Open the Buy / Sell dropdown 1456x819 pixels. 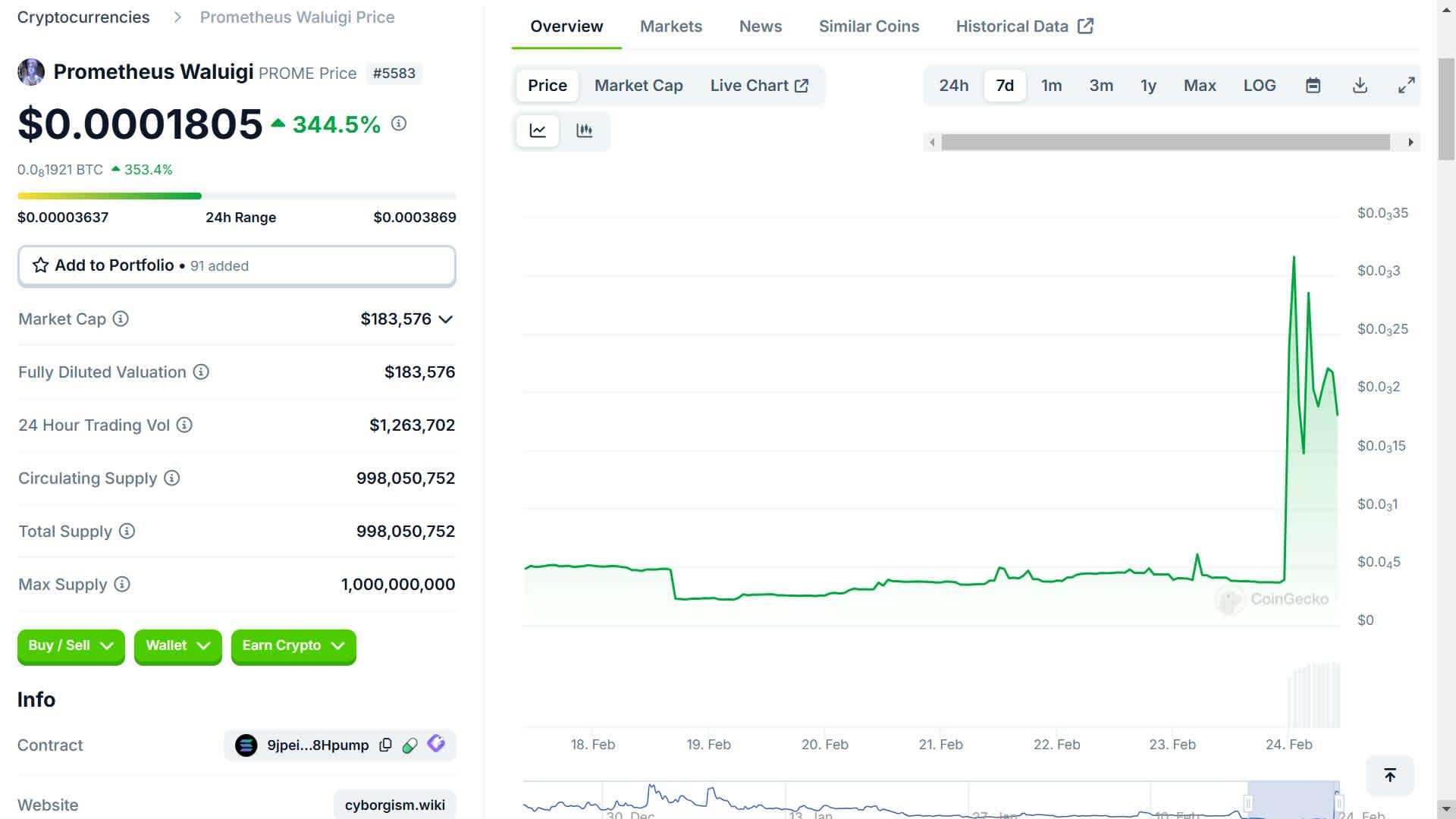click(71, 646)
